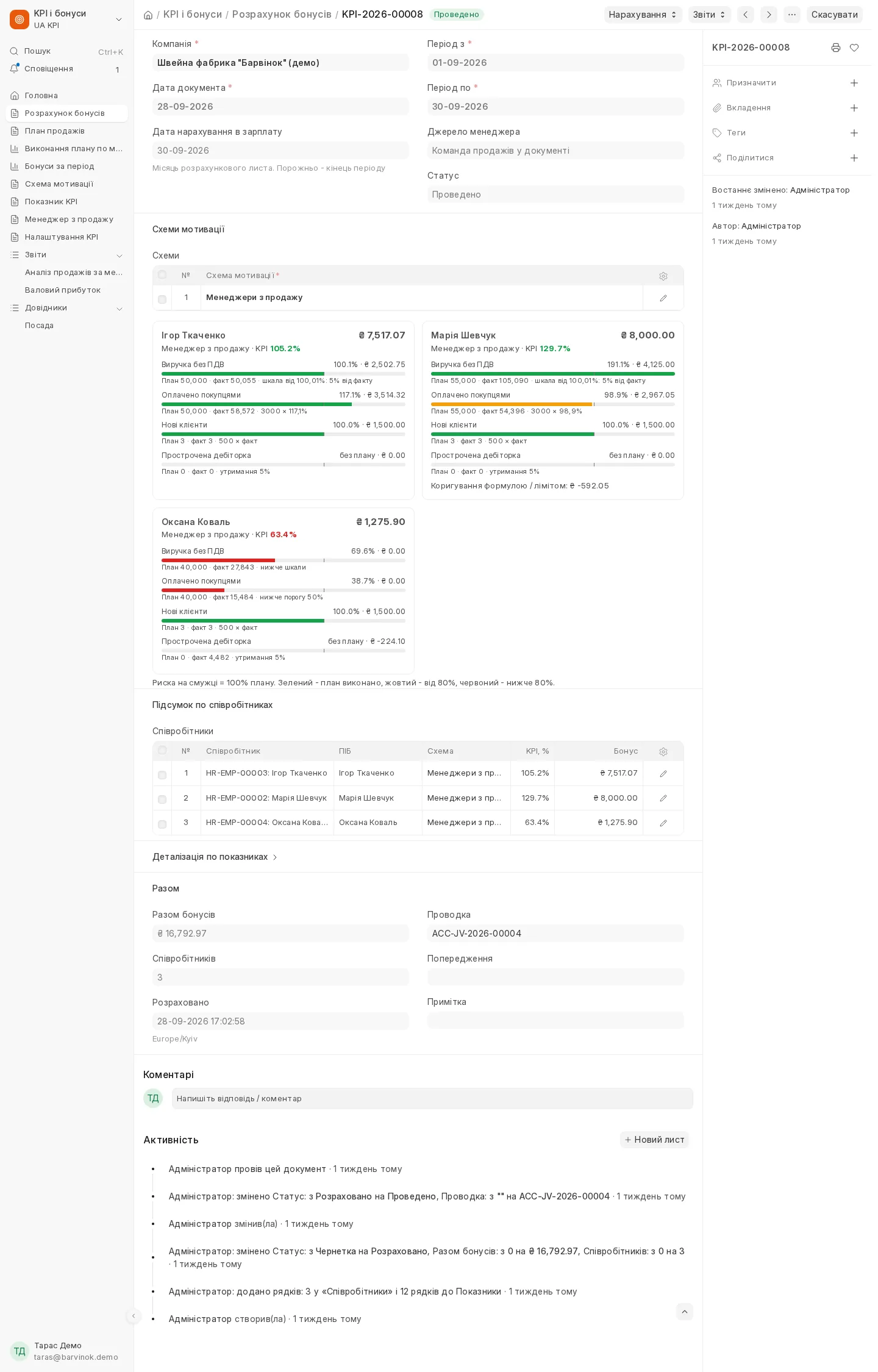Add assignment with Призначити plus icon
Viewport: 878px width, 1372px height.
(x=854, y=83)
